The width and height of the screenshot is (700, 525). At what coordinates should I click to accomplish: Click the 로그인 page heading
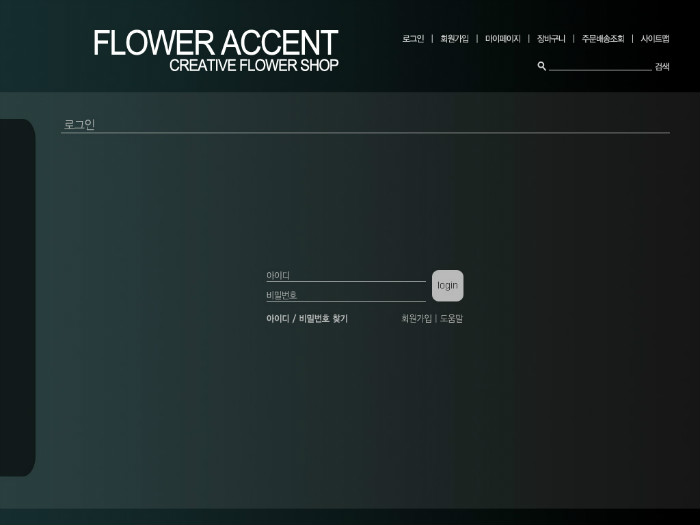click(x=79, y=124)
